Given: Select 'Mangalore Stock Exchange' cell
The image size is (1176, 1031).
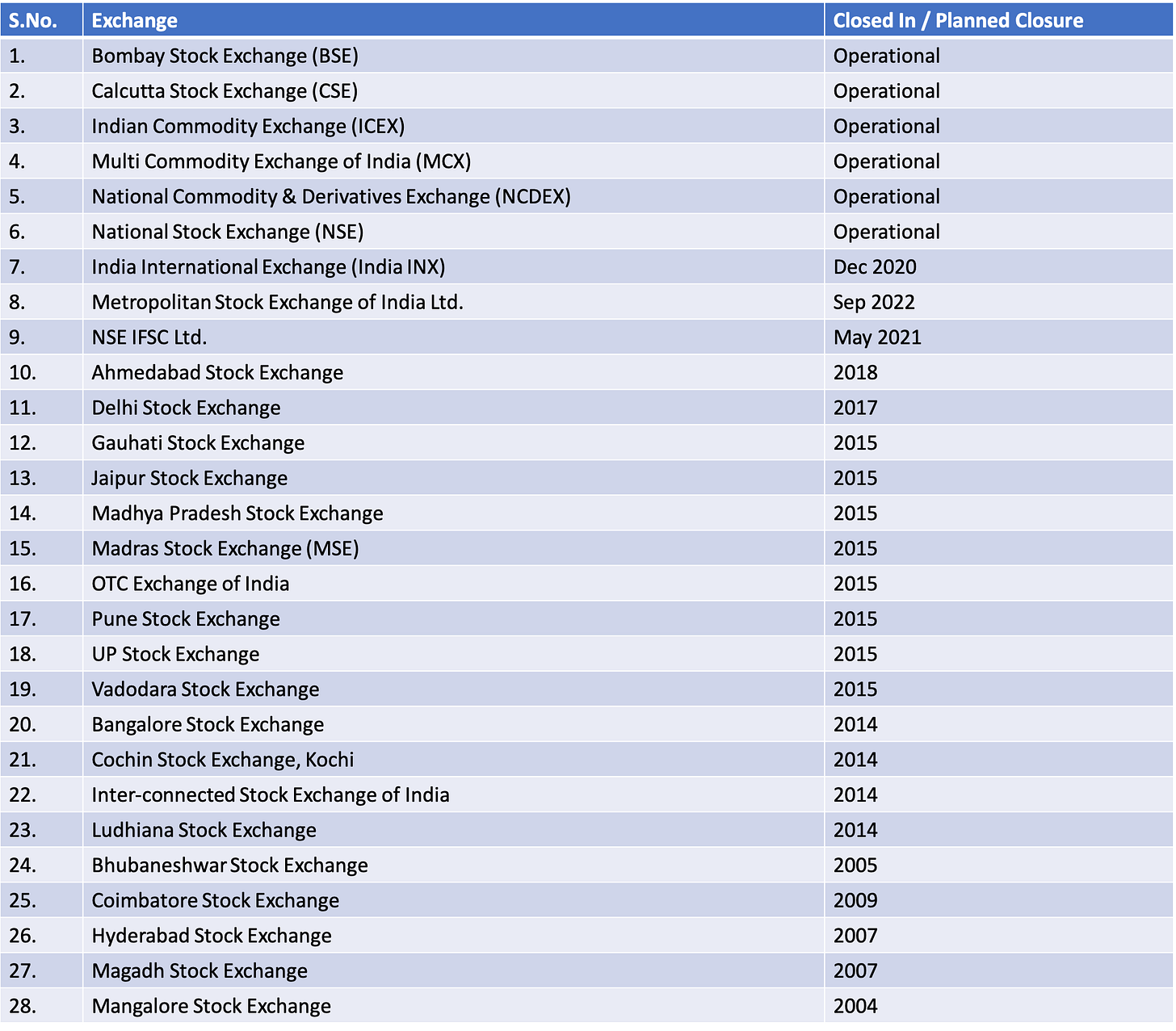Looking at the screenshot, I should click(453, 1005).
